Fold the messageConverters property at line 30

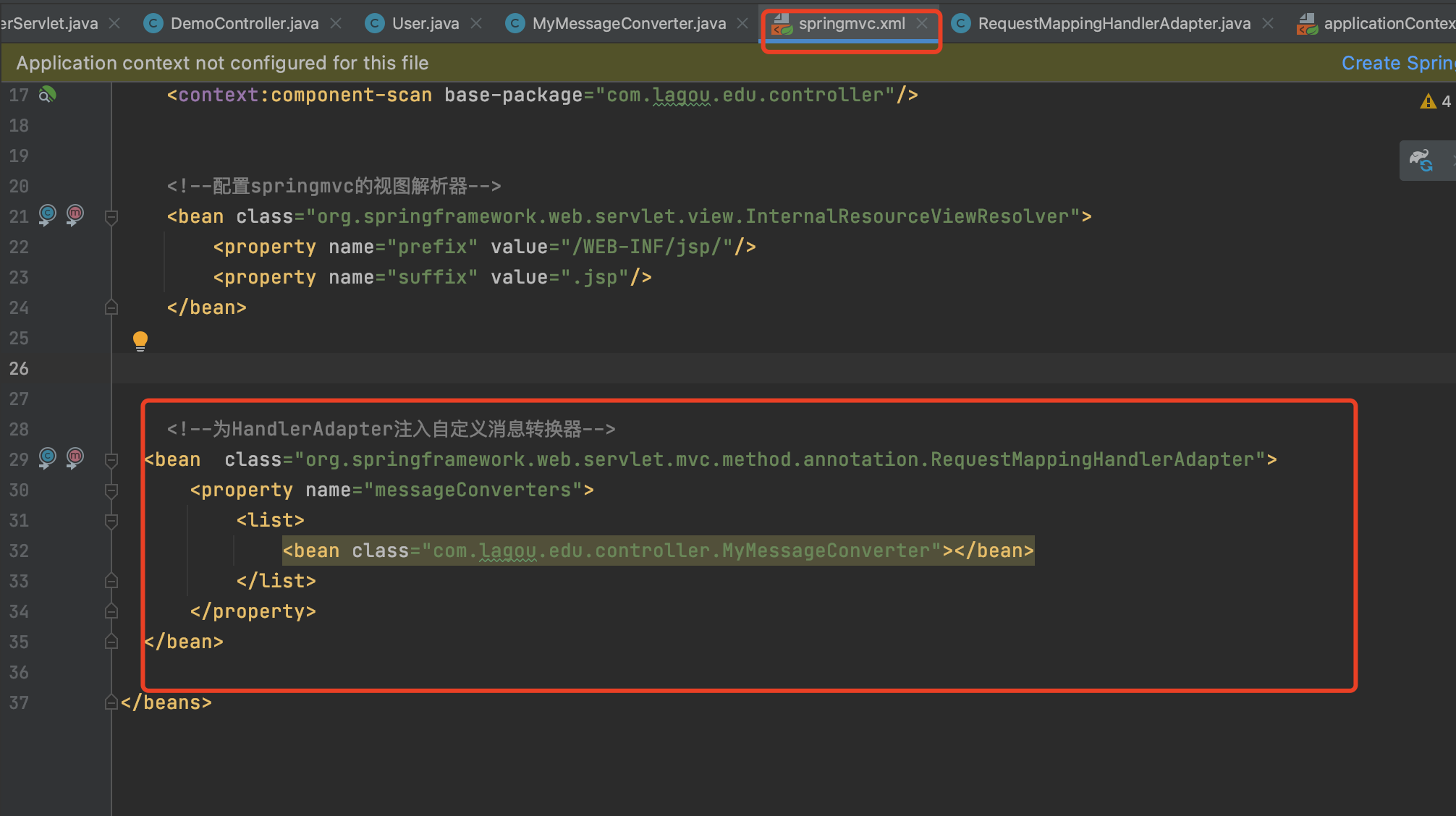coord(111,490)
